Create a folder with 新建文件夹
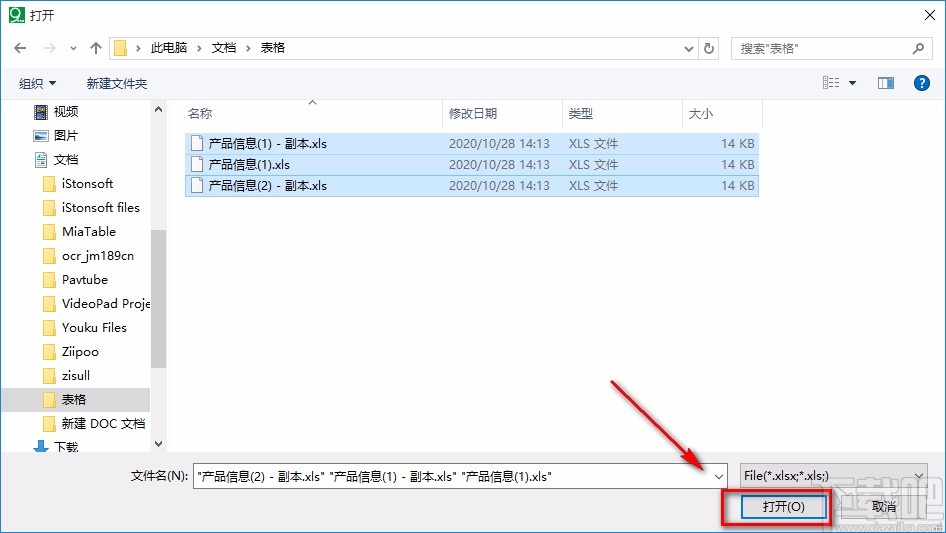This screenshot has height=533, width=946. tap(116, 83)
